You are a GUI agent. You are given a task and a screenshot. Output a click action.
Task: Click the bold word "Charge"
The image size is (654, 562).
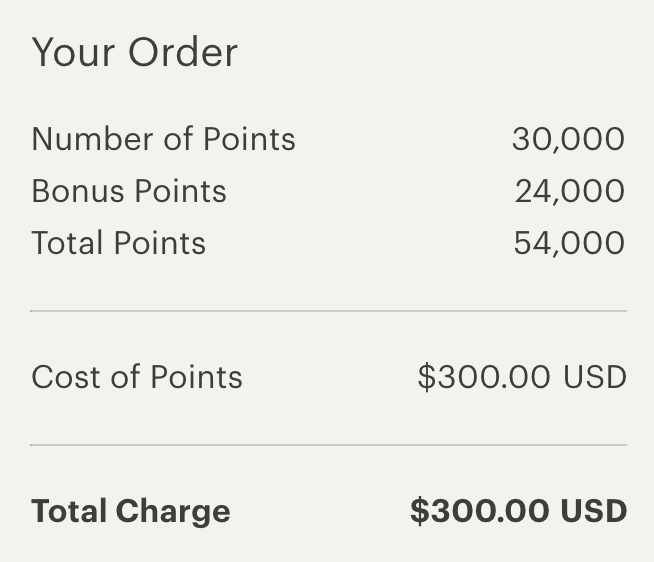[x=173, y=513]
